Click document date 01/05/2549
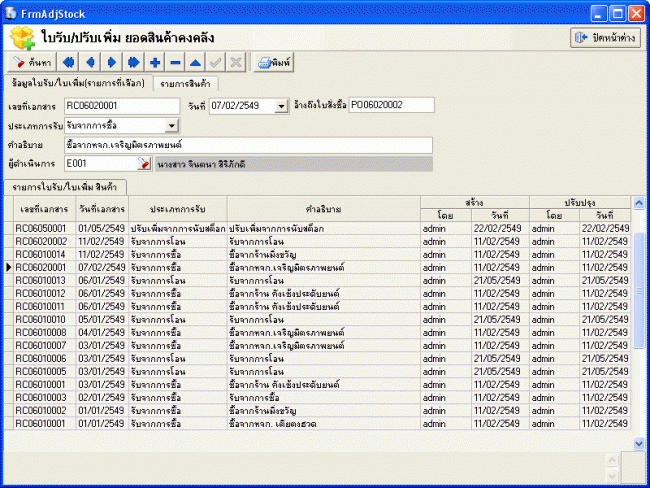This screenshot has height=488, width=650. coord(102,228)
